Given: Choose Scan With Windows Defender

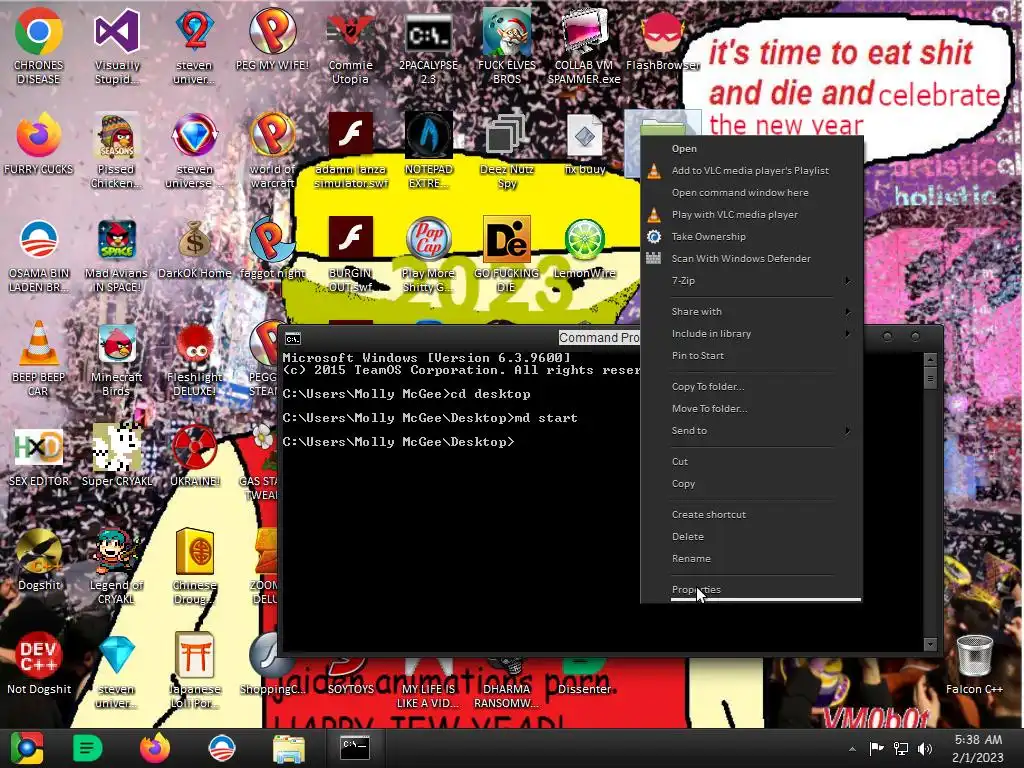Looking at the screenshot, I should tap(751, 259).
